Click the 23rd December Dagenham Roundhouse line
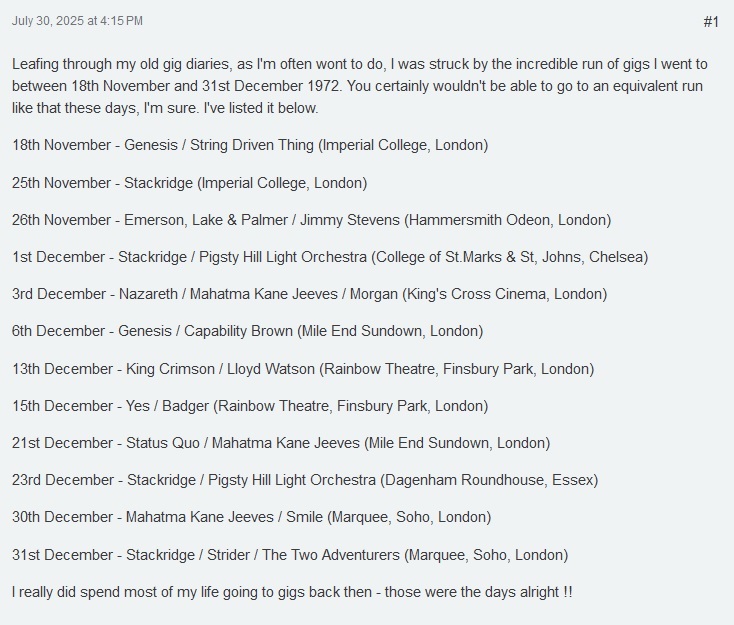Screen dimensions: 734x625 pyautogui.click(x=305, y=480)
